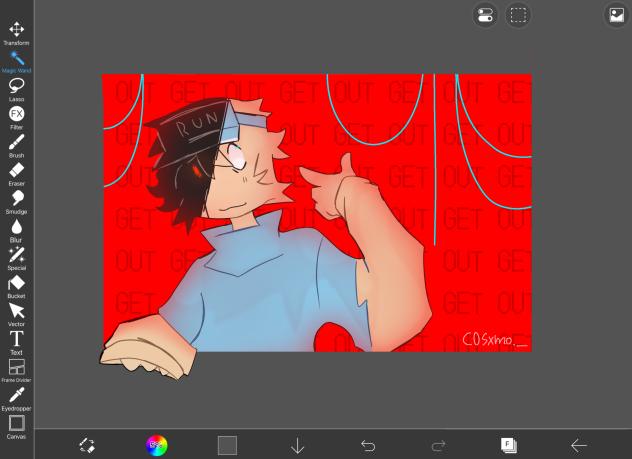Activate the Eraser tool
This screenshot has width=632, height=459.
pos(17,174)
